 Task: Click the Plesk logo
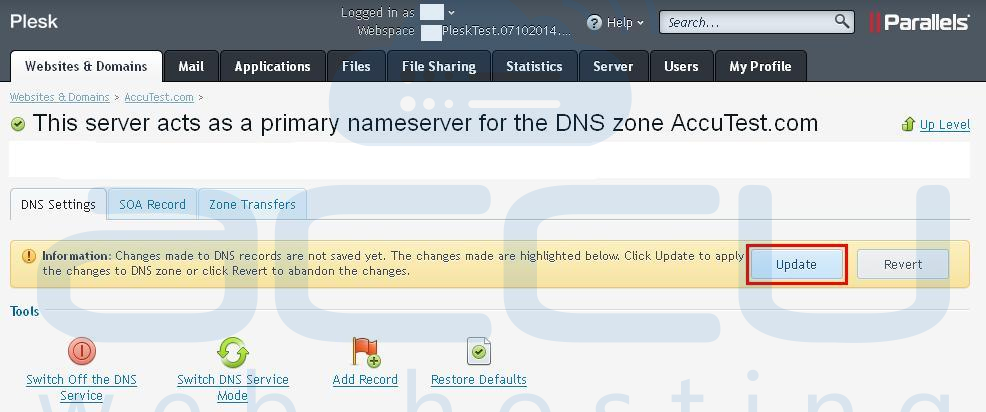click(x=34, y=21)
